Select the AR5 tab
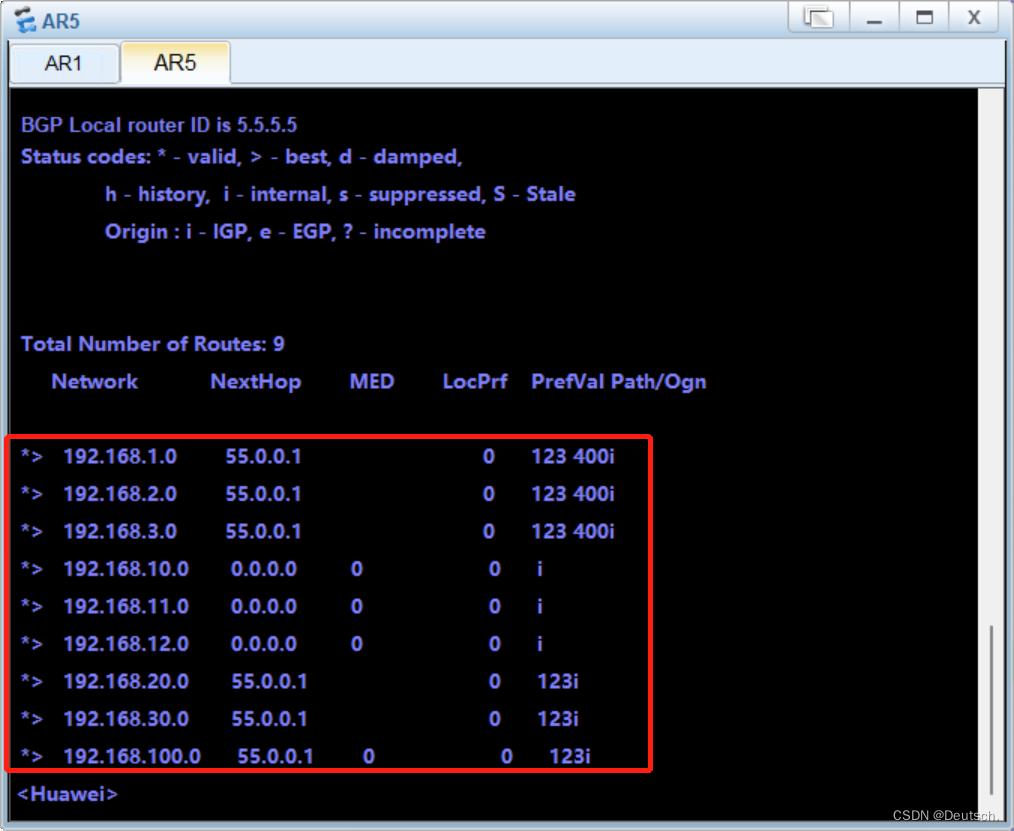This screenshot has height=831, width=1014. point(175,63)
